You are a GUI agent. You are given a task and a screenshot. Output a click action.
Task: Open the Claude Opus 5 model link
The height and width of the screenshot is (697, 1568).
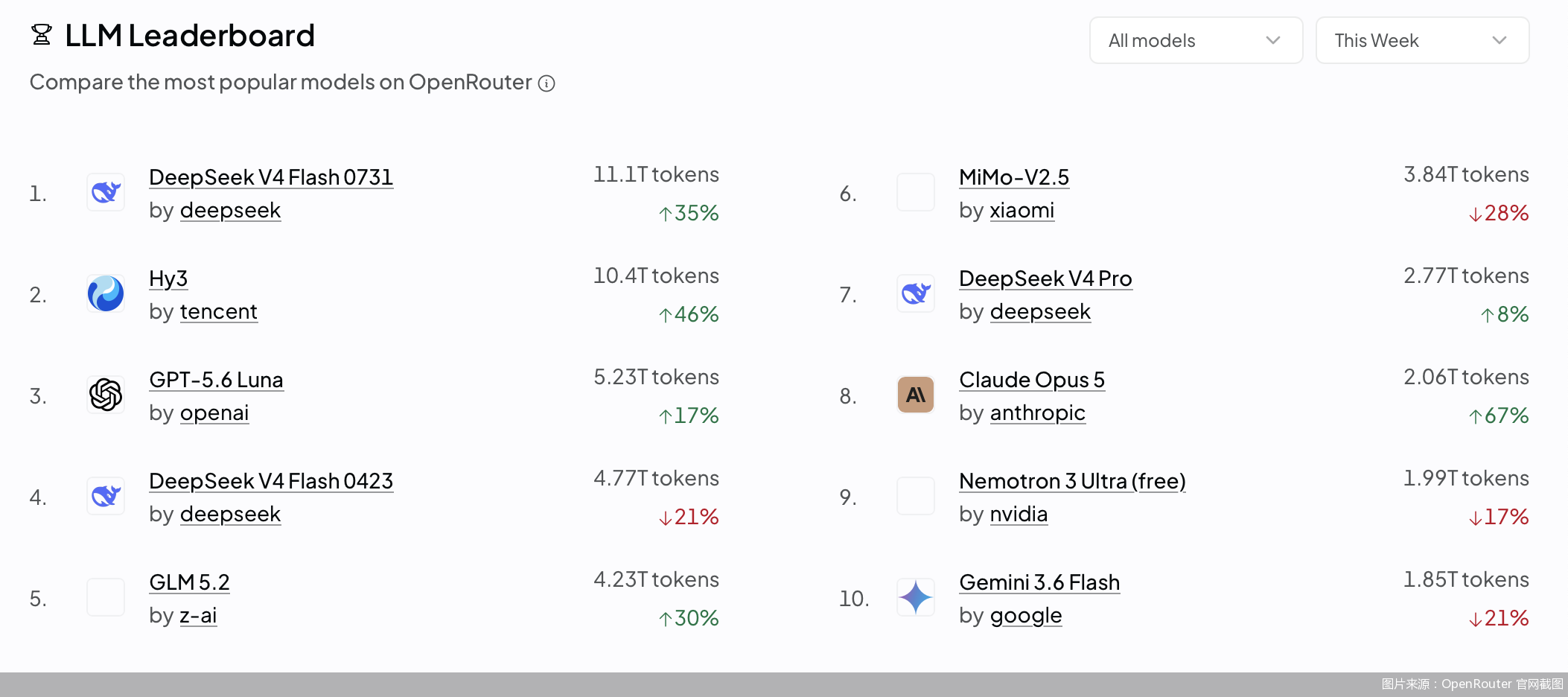[x=1032, y=380]
